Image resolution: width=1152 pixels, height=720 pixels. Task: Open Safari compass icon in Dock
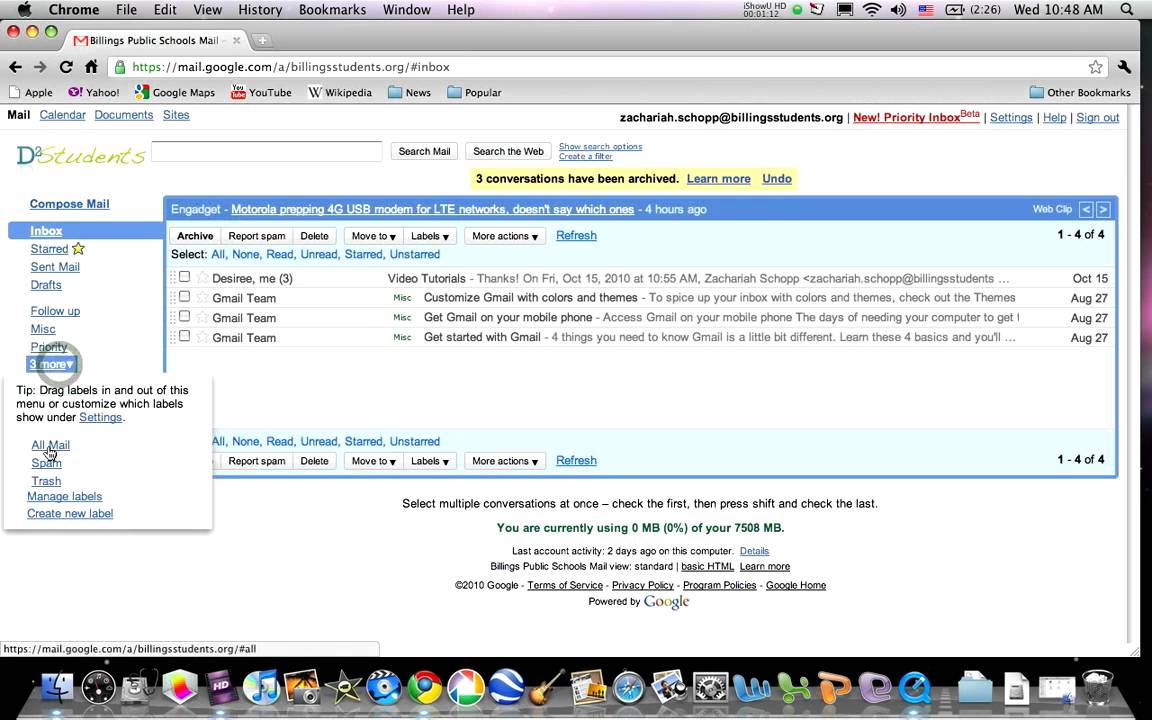pos(629,688)
